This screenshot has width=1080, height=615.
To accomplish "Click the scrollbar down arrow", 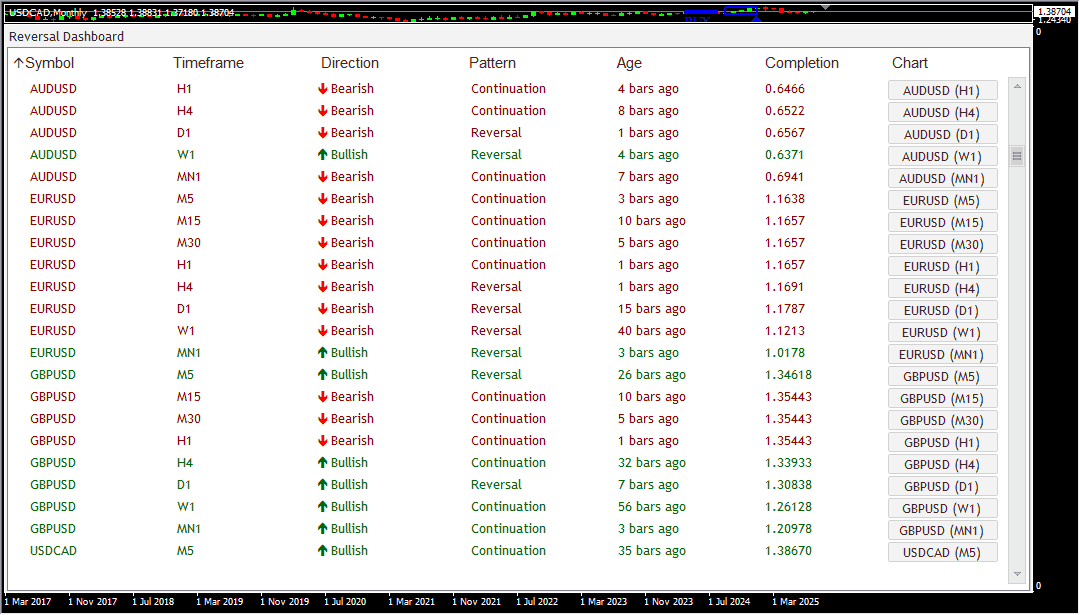I will tap(1017, 574).
